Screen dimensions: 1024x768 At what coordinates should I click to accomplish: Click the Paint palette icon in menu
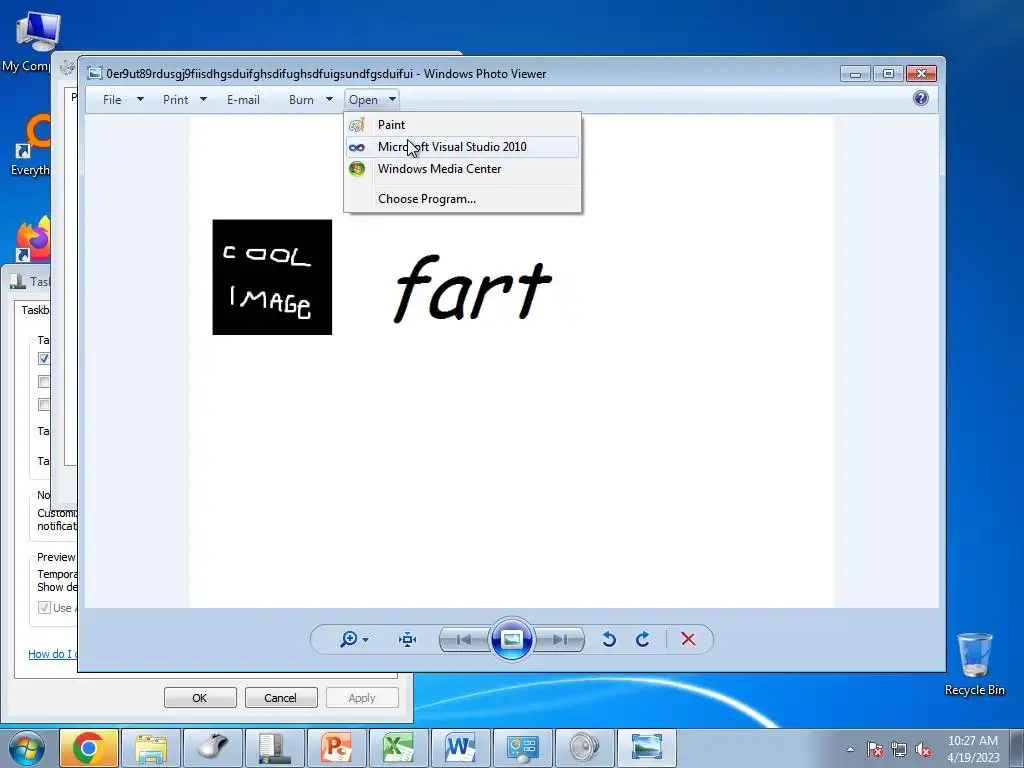(x=357, y=125)
